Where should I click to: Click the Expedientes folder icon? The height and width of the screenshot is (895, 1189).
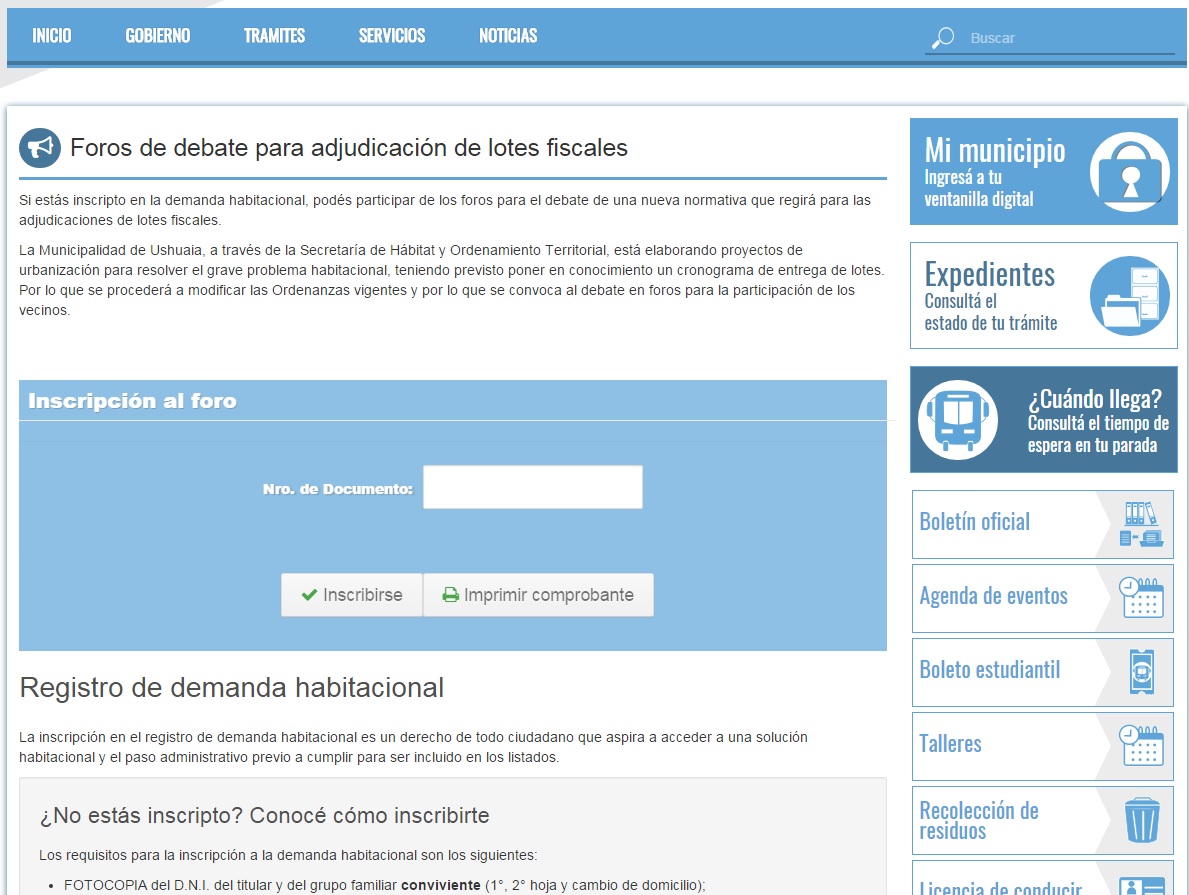pyautogui.click(x=1129, y=295)
